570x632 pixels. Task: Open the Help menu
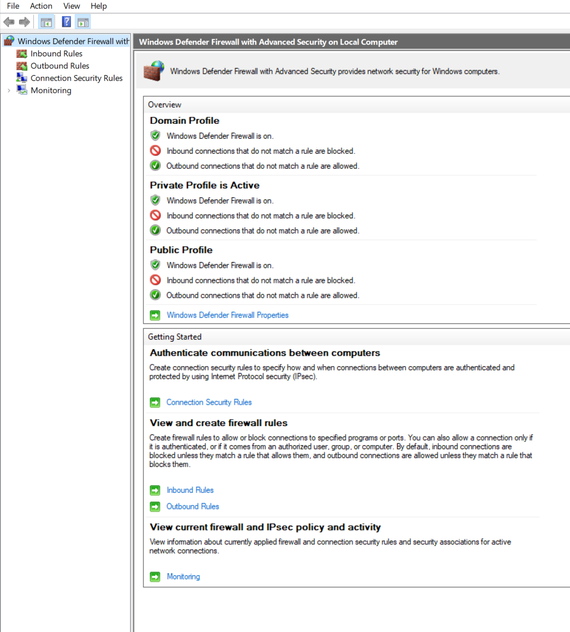(x=98, y=6)
